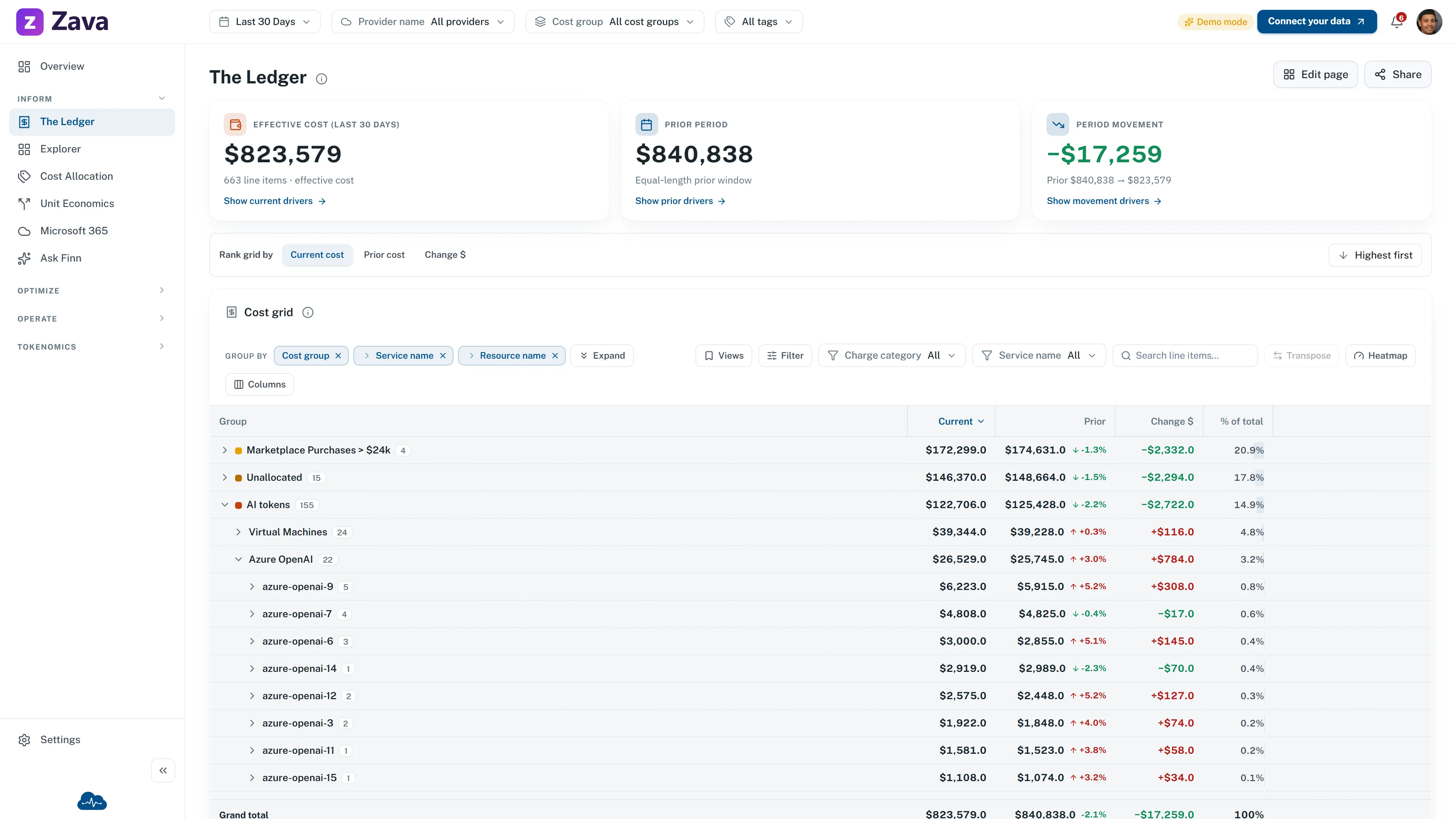Expand the azure-openai-14 row
Screen dimensions: 1456x819
coord(252,668)
